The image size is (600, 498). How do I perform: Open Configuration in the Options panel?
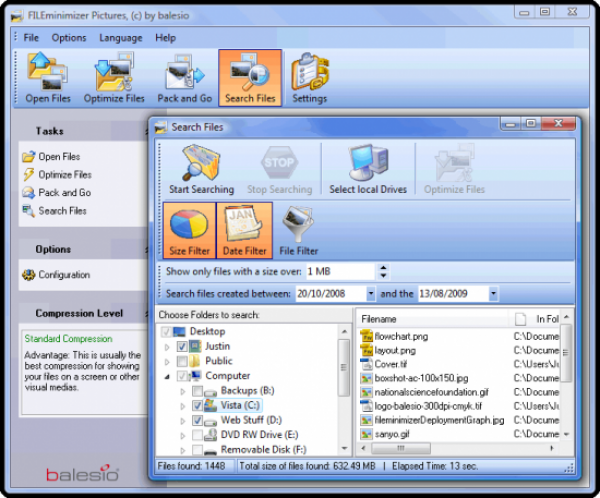(56, 275)
